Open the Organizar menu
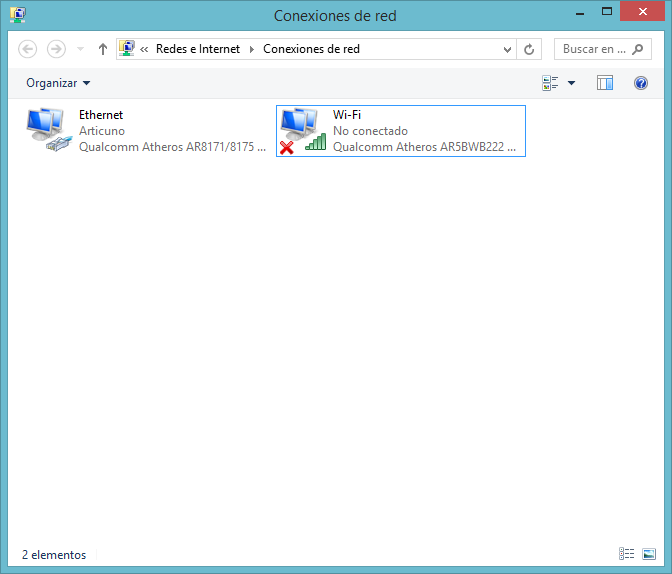This screenshot has width=672, height=574. pyautogui.click(x=58, y=83)
